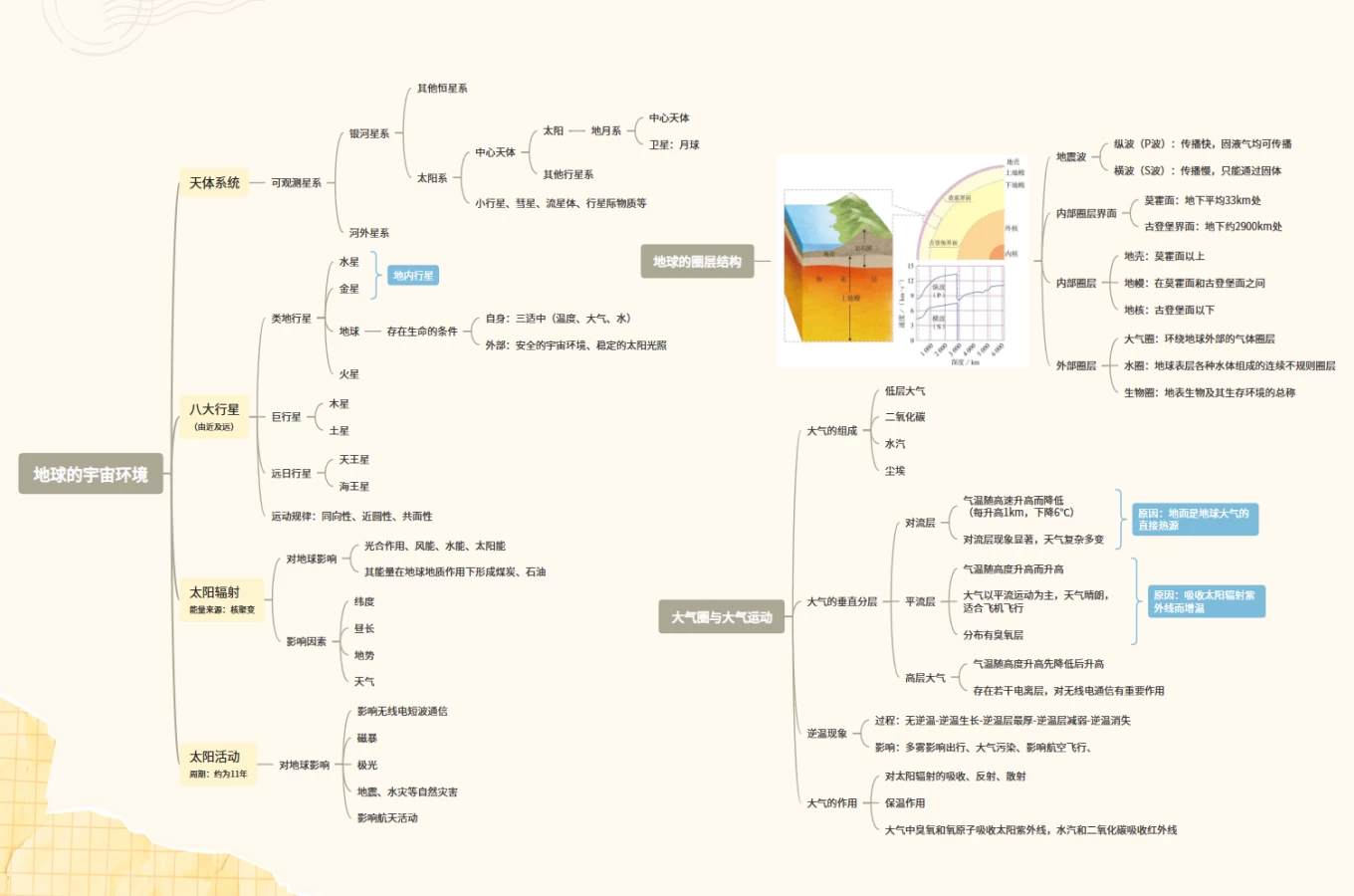1354x896 pixels.
Task: Select the 太阳辐射 topic node
Action: [x=222, y=599]
